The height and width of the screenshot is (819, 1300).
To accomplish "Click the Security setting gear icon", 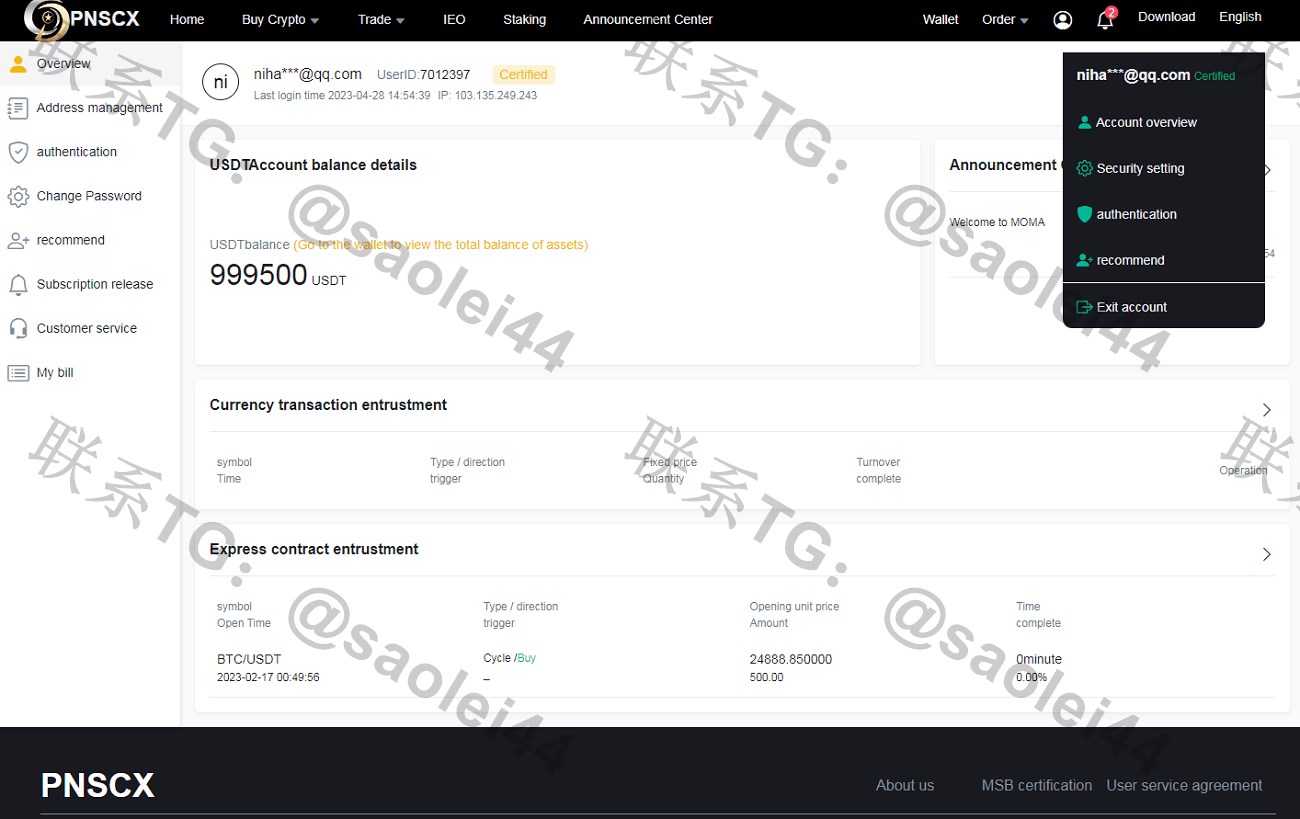I will click(x=1084, y=168).
